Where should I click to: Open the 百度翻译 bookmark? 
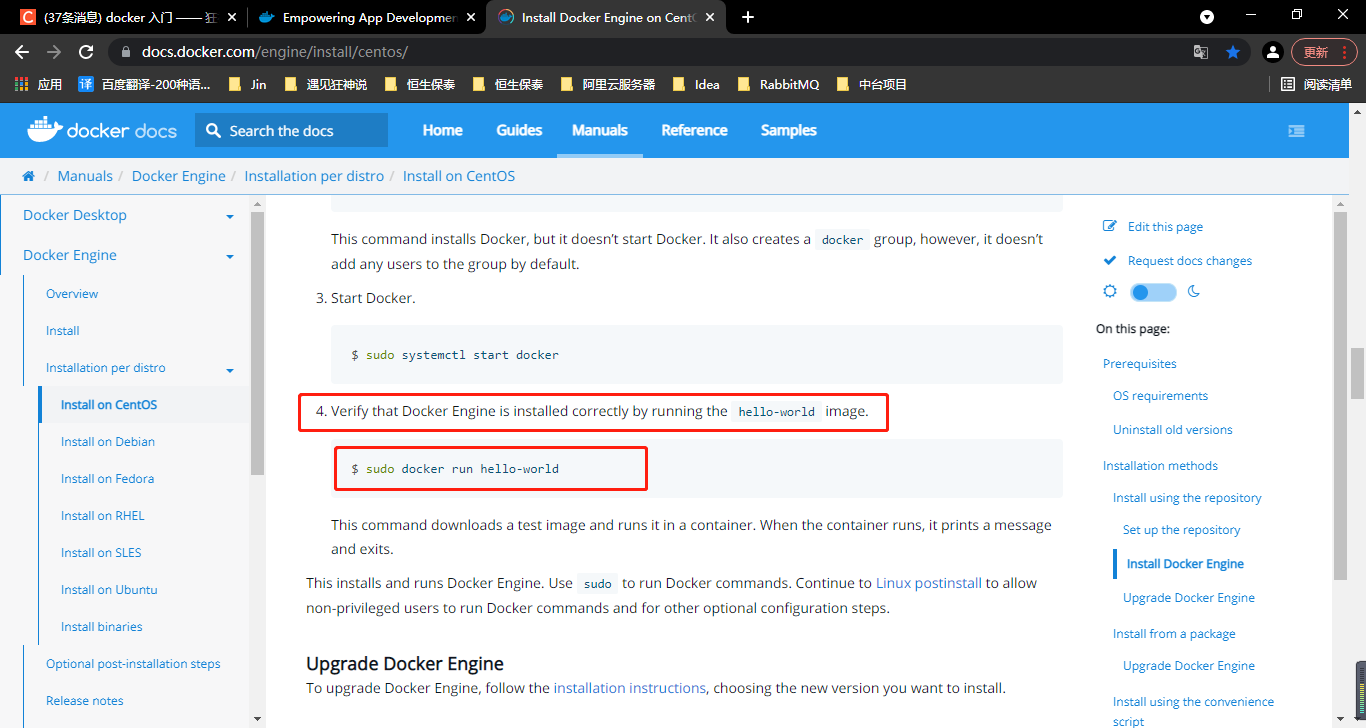coord(146,84)
